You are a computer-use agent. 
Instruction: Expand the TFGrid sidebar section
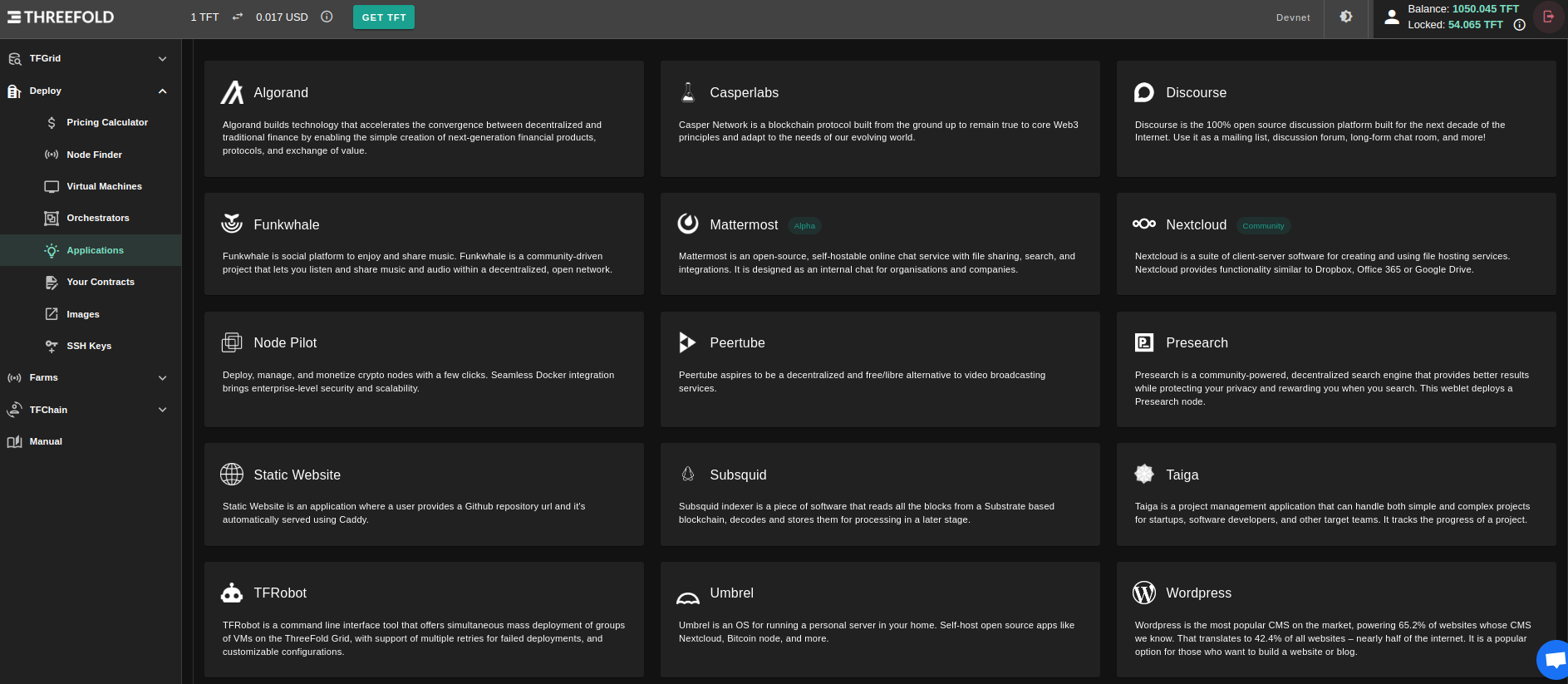(162, 59)
